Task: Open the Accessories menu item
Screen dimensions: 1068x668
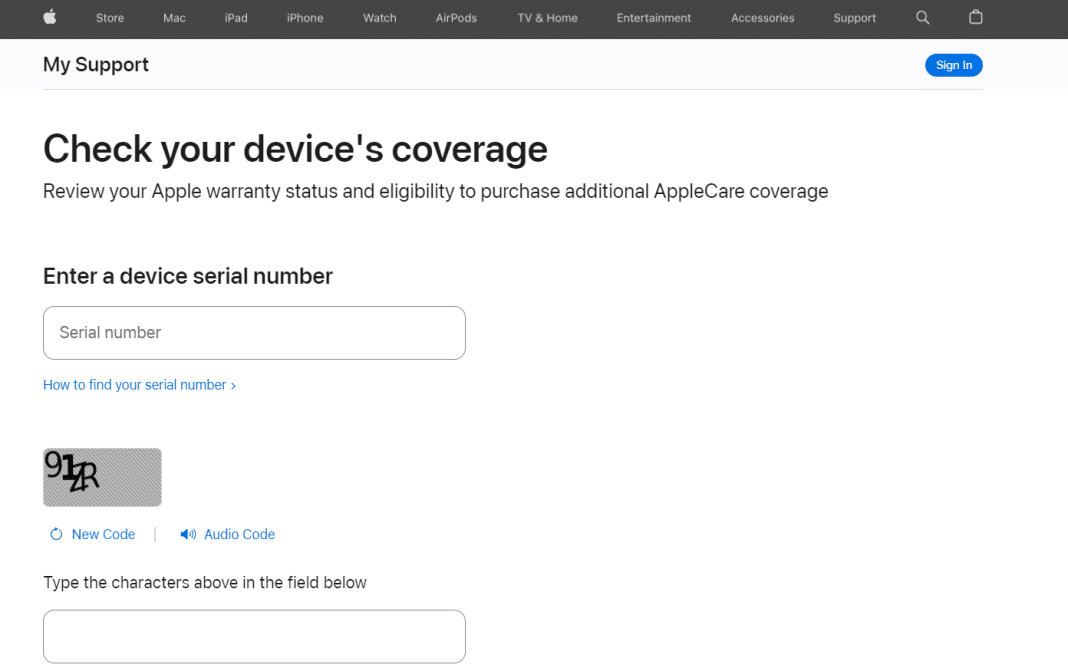Action: point(762,18)
